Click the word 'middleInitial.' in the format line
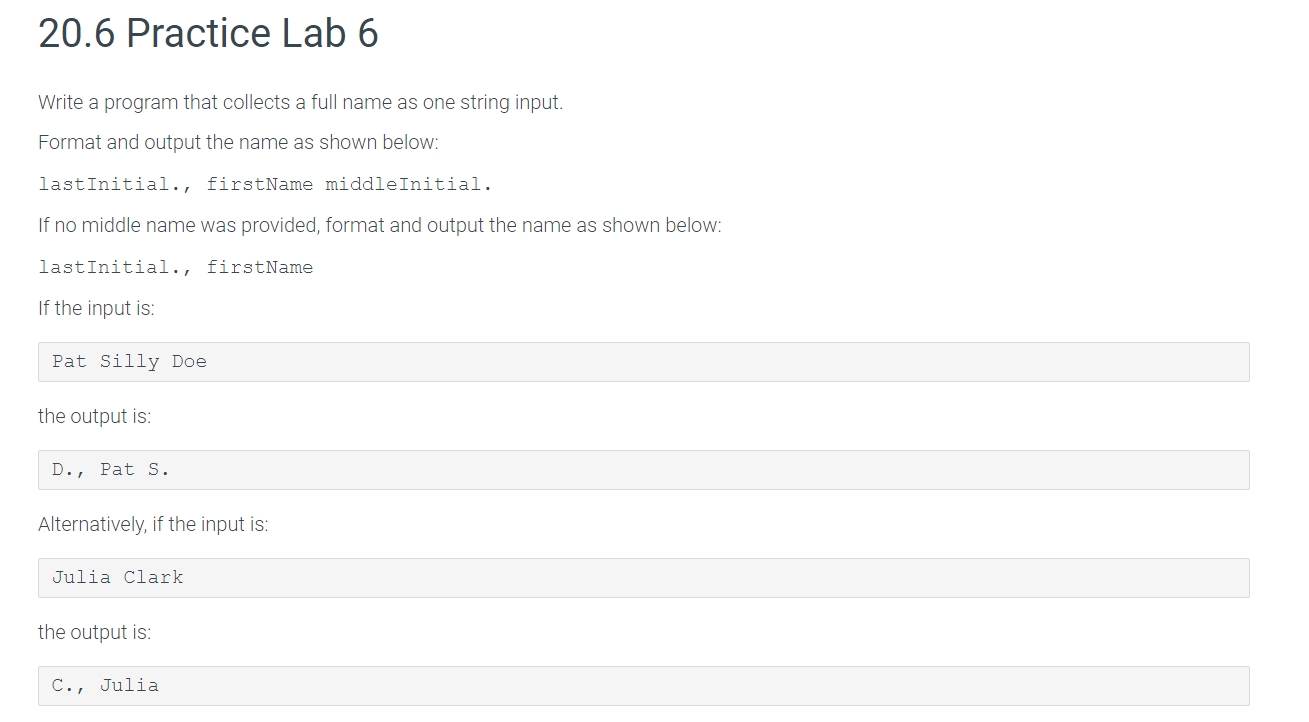 (409, 185)
